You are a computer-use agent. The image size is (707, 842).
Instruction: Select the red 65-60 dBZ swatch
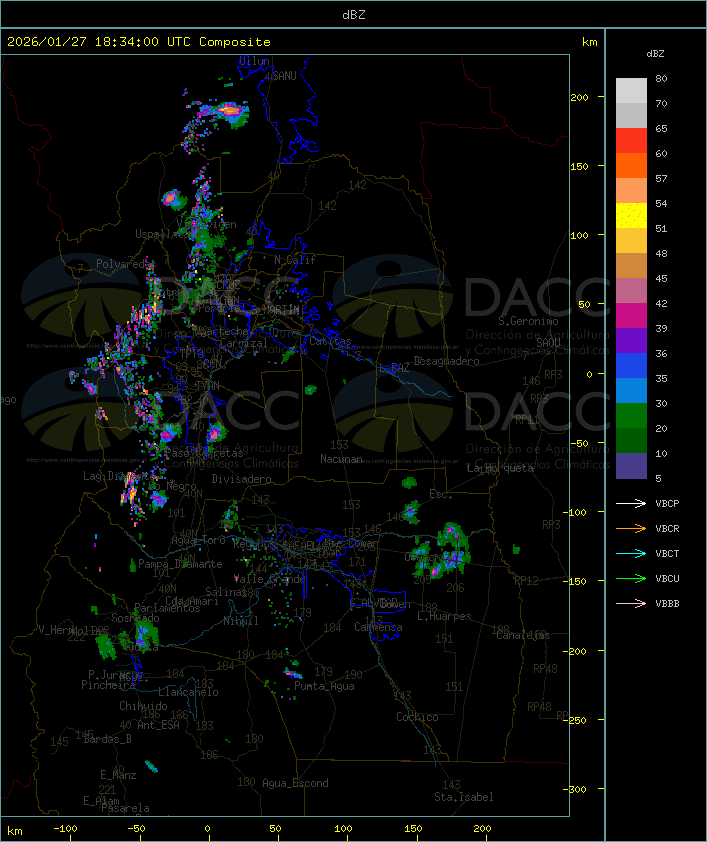pyautogui.click(x=631, y=141)
